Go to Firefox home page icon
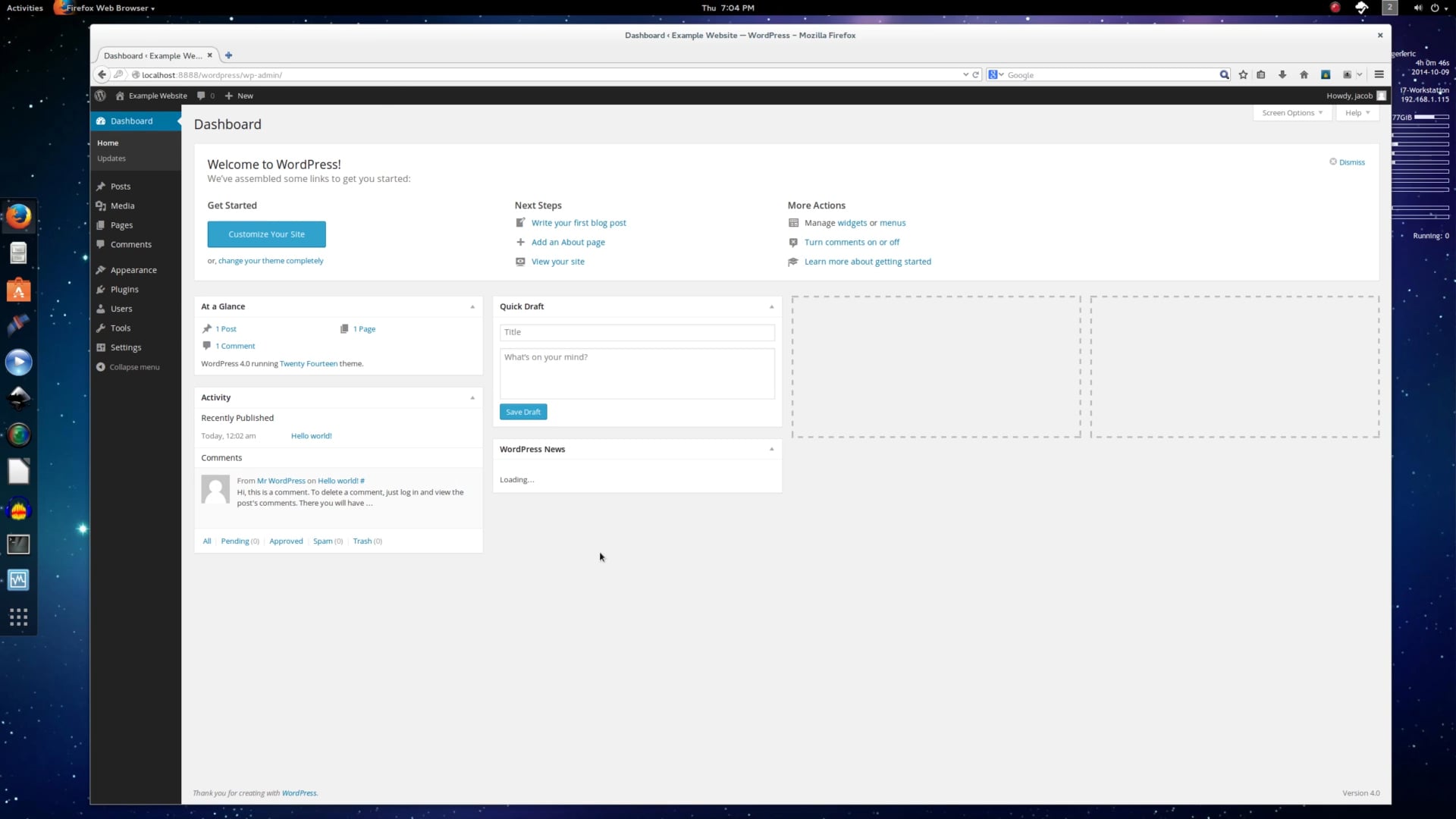 pos(1304,74)
